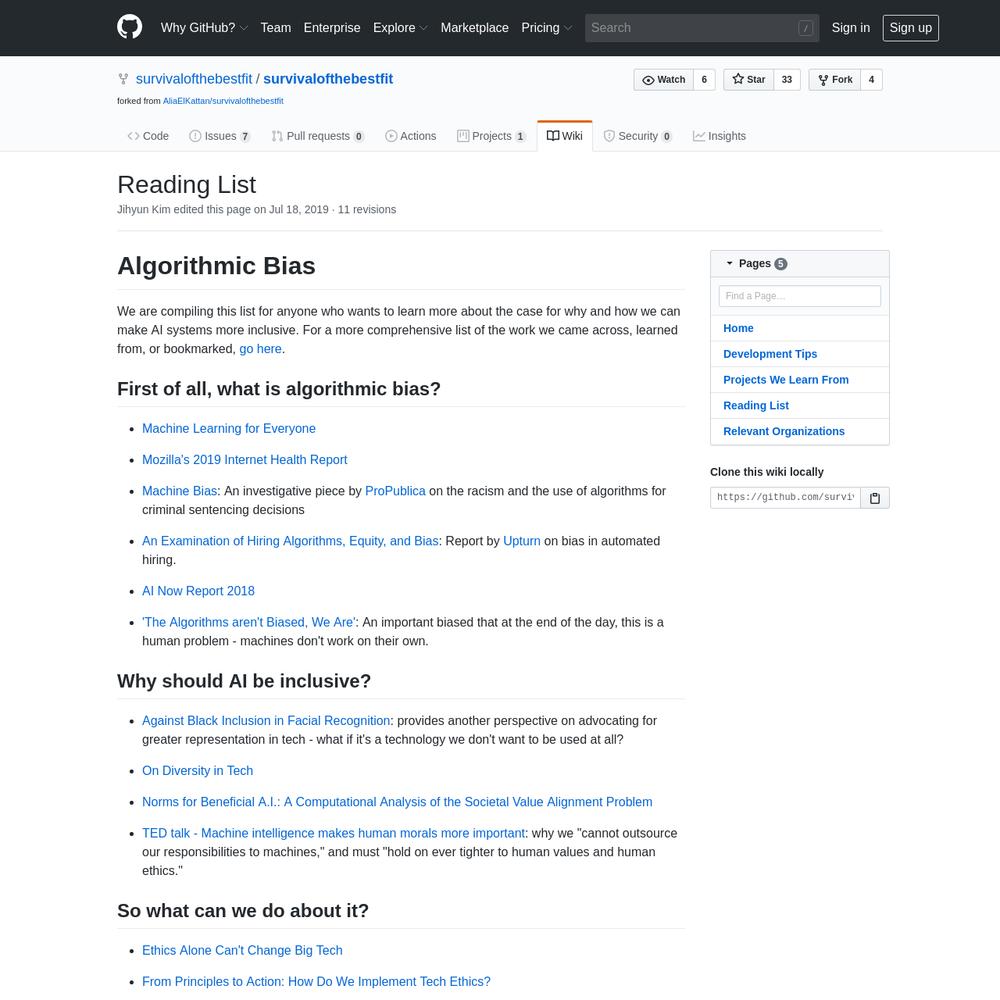
Task: Select the Wiki tab
Action: click(x=564, y=136)
